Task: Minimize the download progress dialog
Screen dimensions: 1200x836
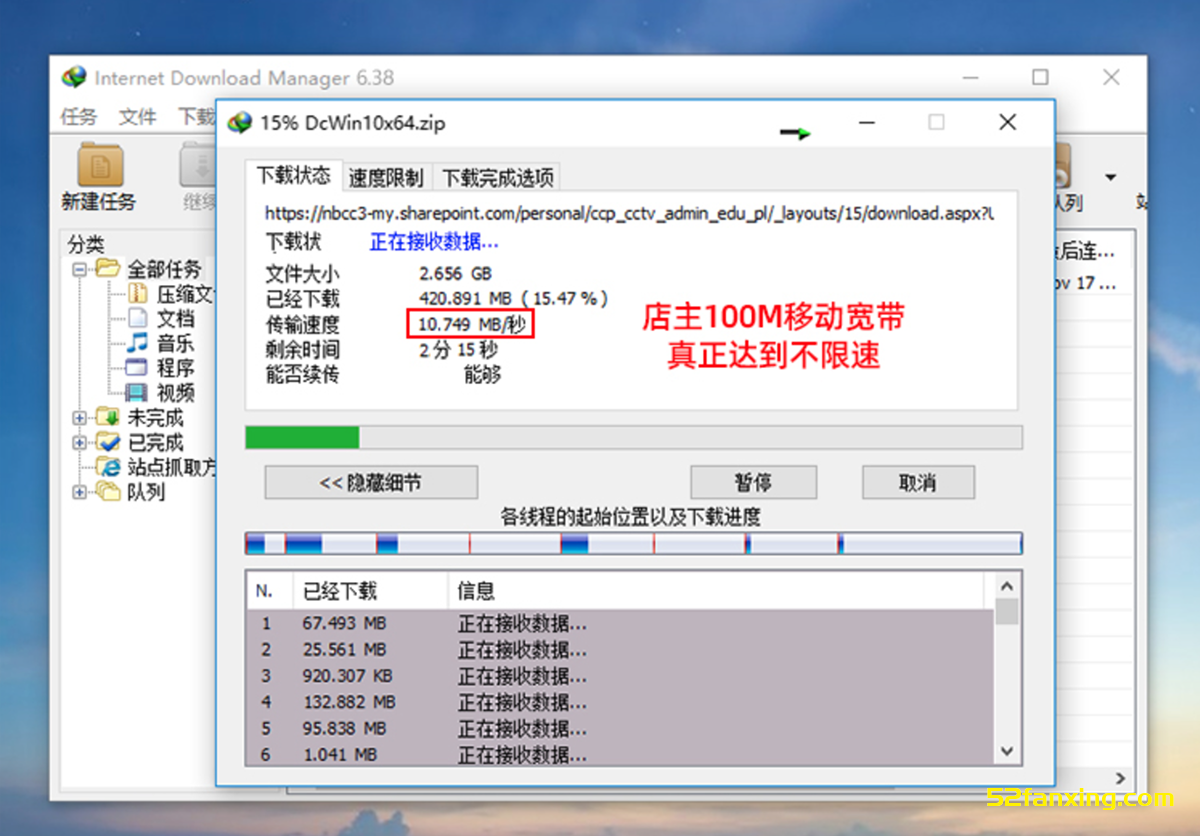Action: 866,123
